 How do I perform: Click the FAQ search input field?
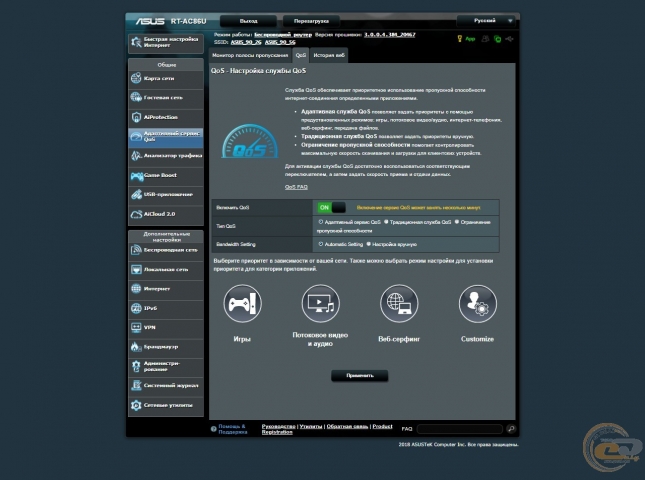tap(459, 429)
